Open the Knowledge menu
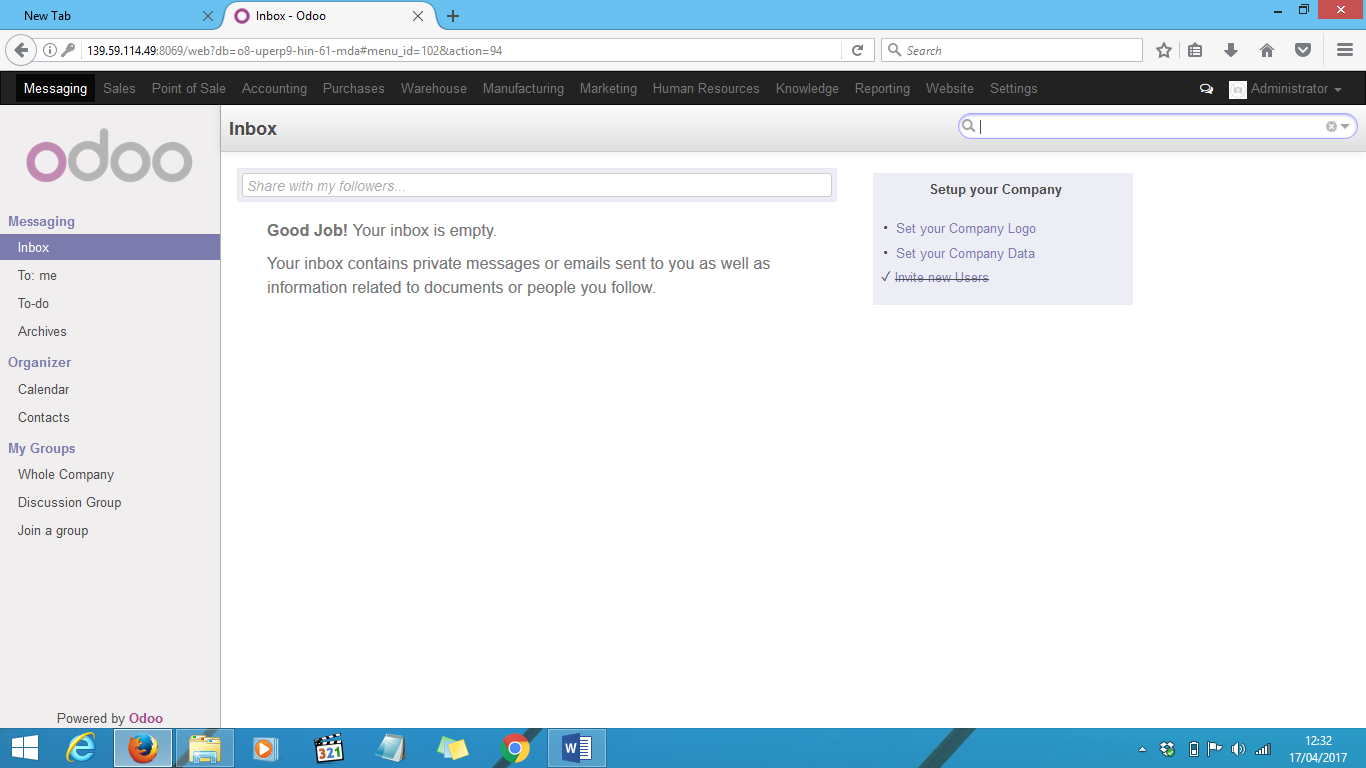 point(807,89)
